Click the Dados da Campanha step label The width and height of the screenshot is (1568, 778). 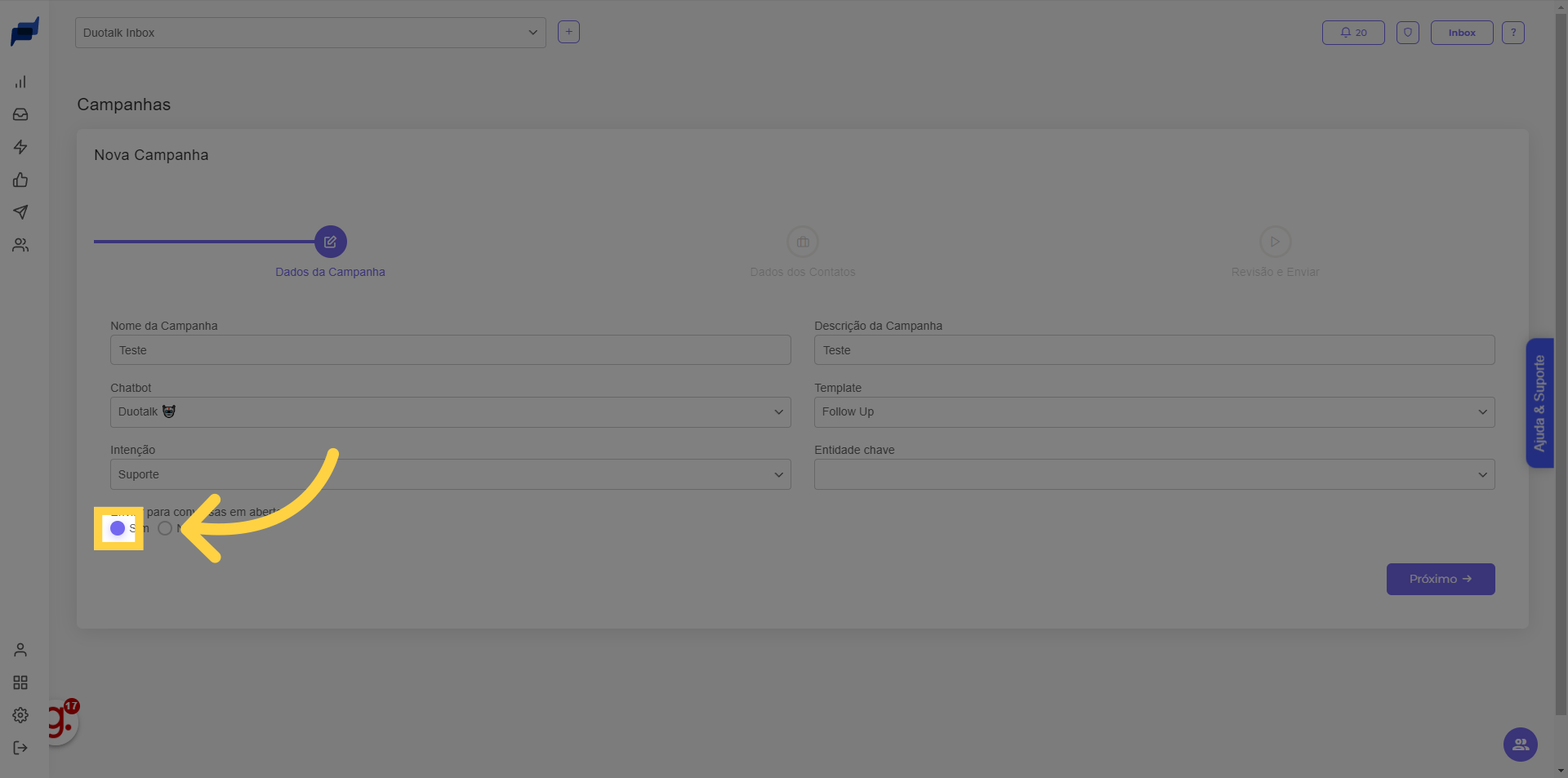(330, 272)
